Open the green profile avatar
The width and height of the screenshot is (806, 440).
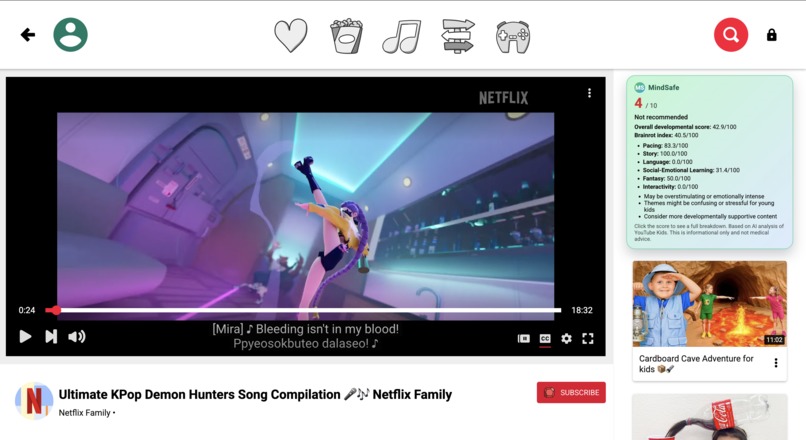tap(70, 35)
